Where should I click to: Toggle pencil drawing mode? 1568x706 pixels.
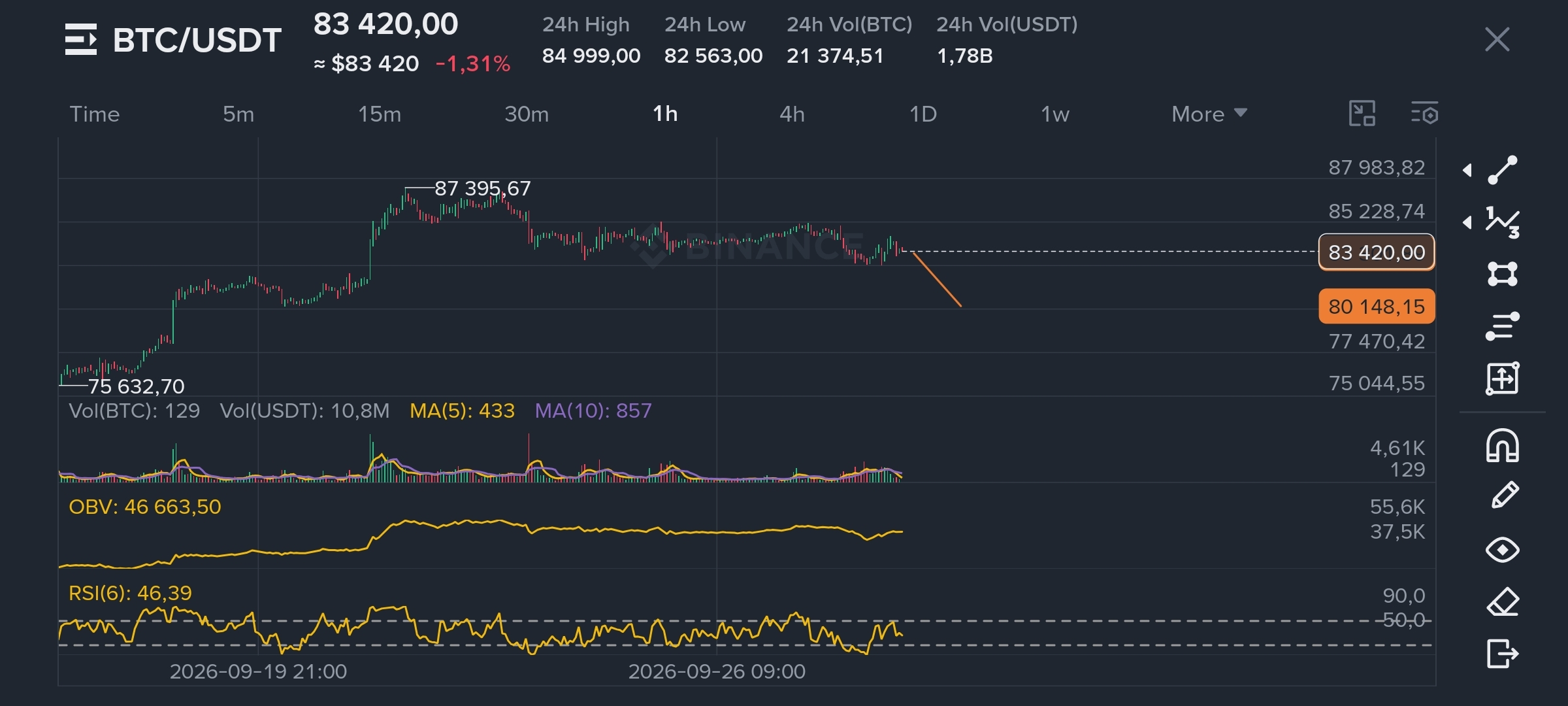coord(1504,496)
